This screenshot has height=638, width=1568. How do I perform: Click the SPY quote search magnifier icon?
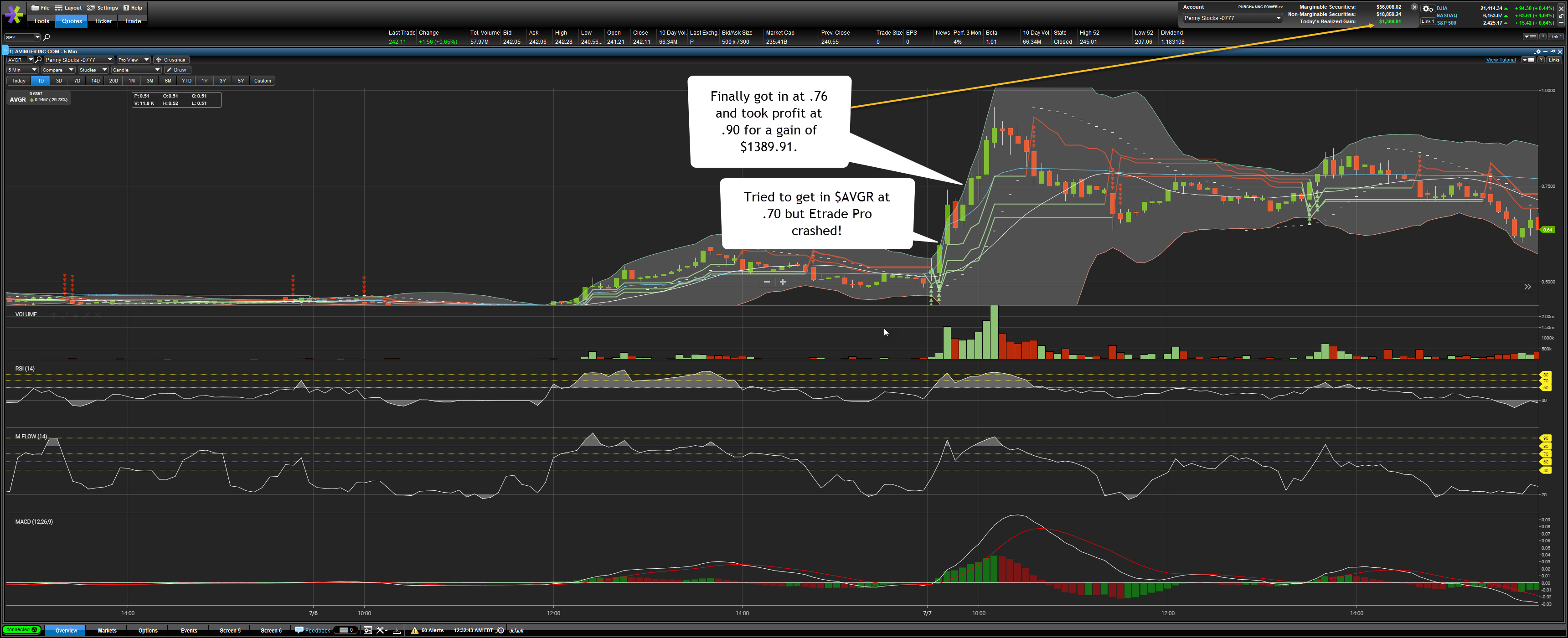[47, 38]
